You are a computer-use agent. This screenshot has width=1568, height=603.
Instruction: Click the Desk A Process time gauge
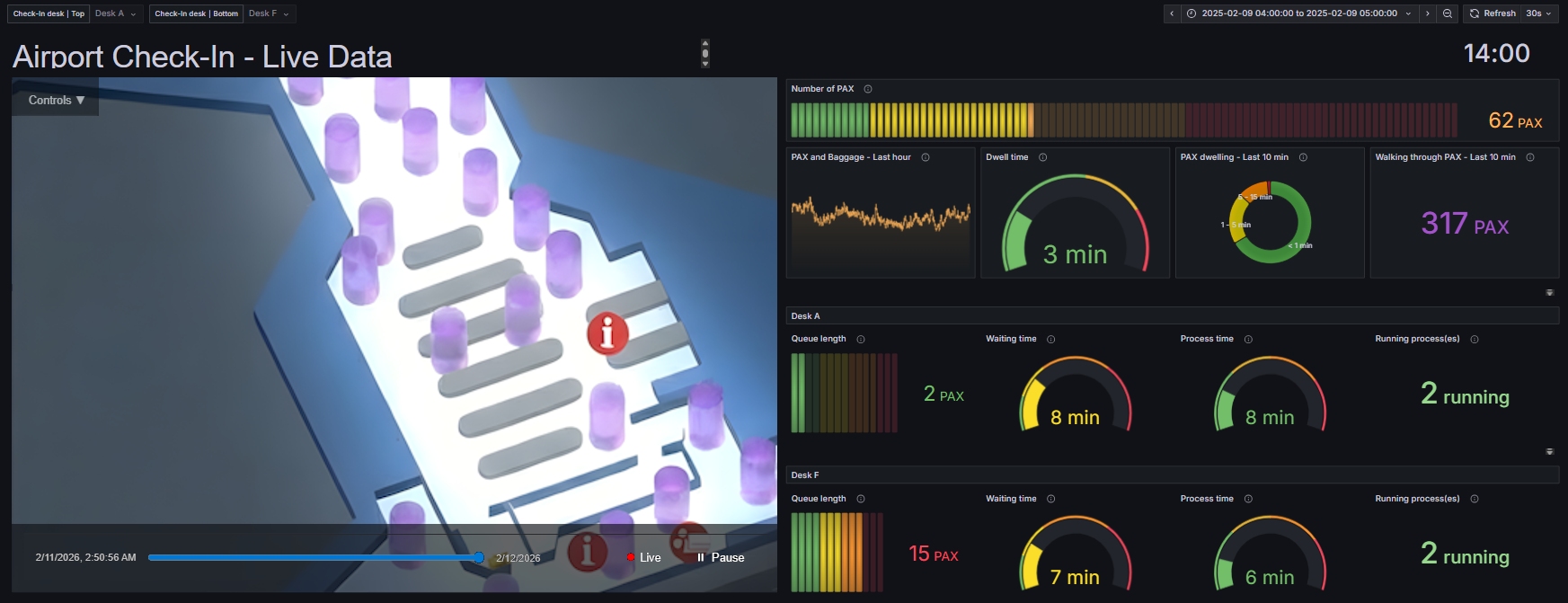(1271, 395)
